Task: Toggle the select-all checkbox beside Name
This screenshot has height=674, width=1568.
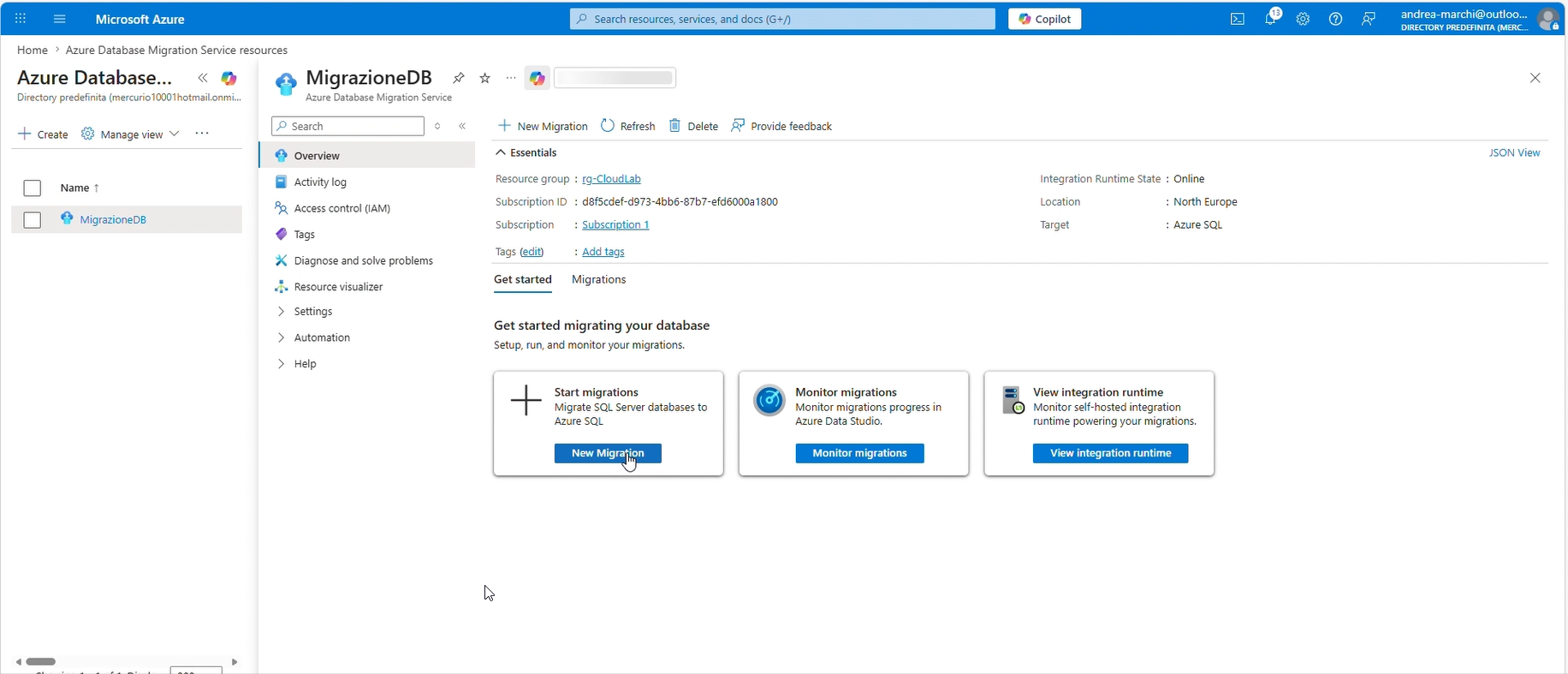Action: (x=33, y=188)
